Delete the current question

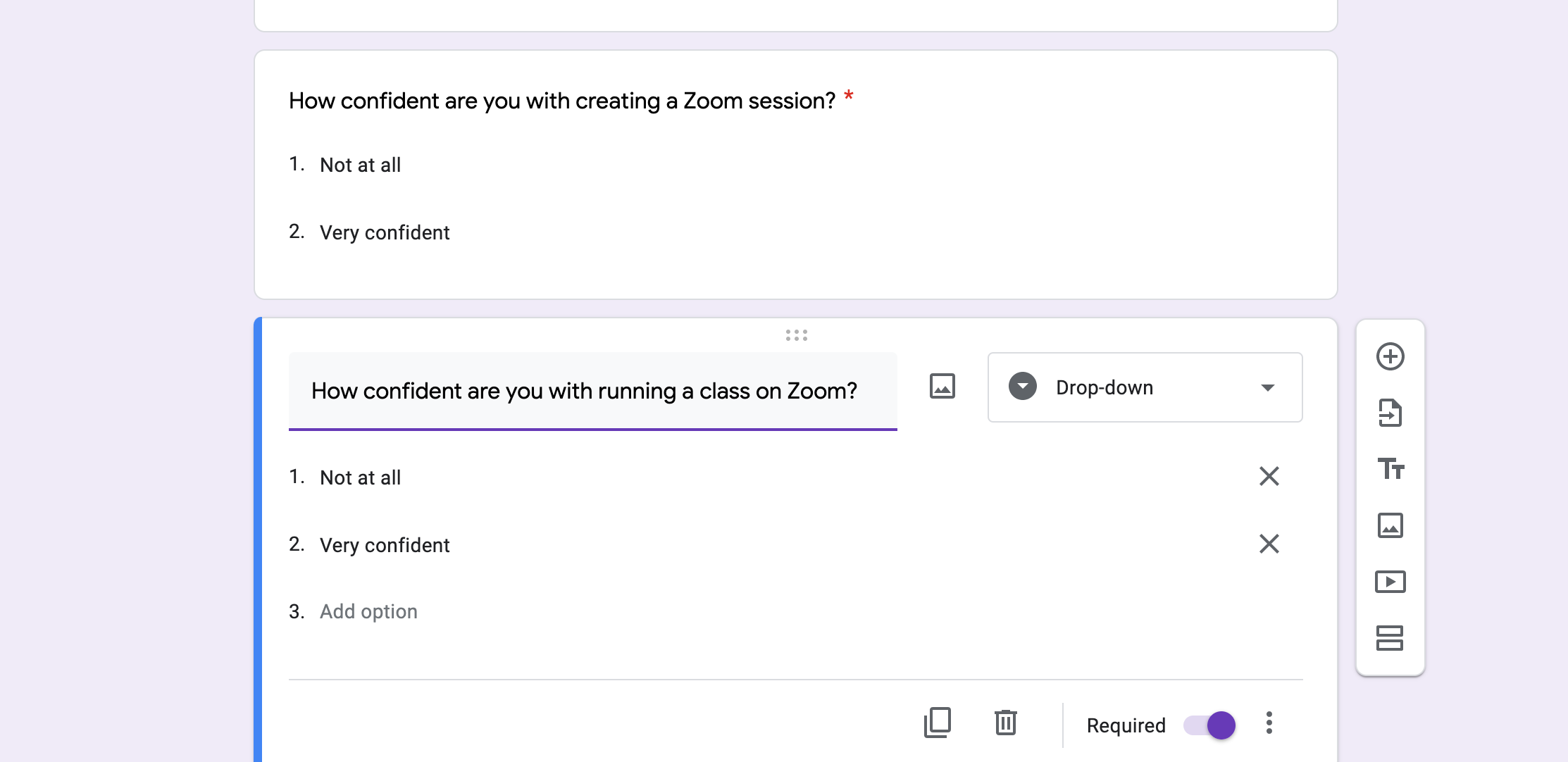pyautogui.click(x=1005, y=723)
